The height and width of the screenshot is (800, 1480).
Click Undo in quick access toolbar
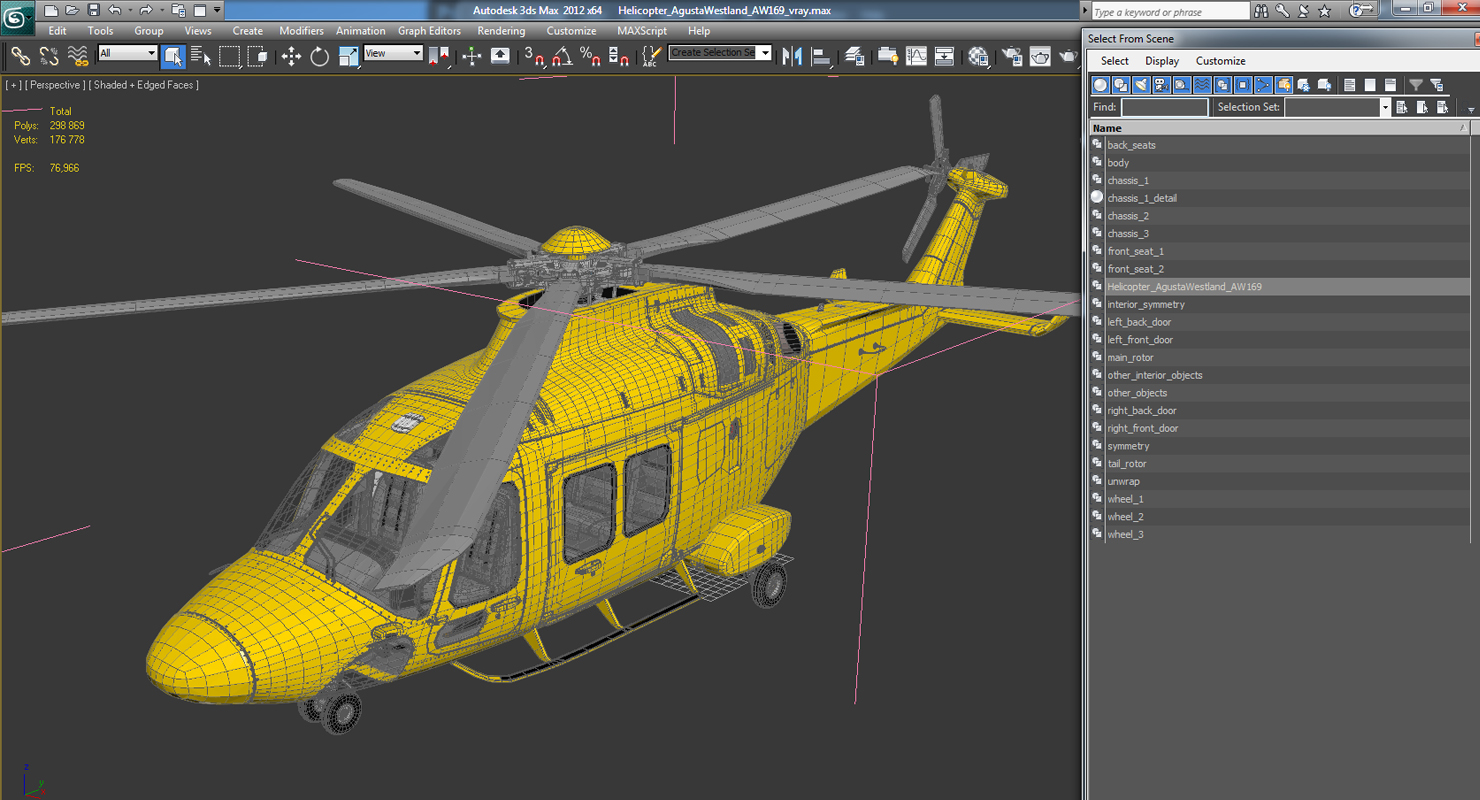click(115, 10)
